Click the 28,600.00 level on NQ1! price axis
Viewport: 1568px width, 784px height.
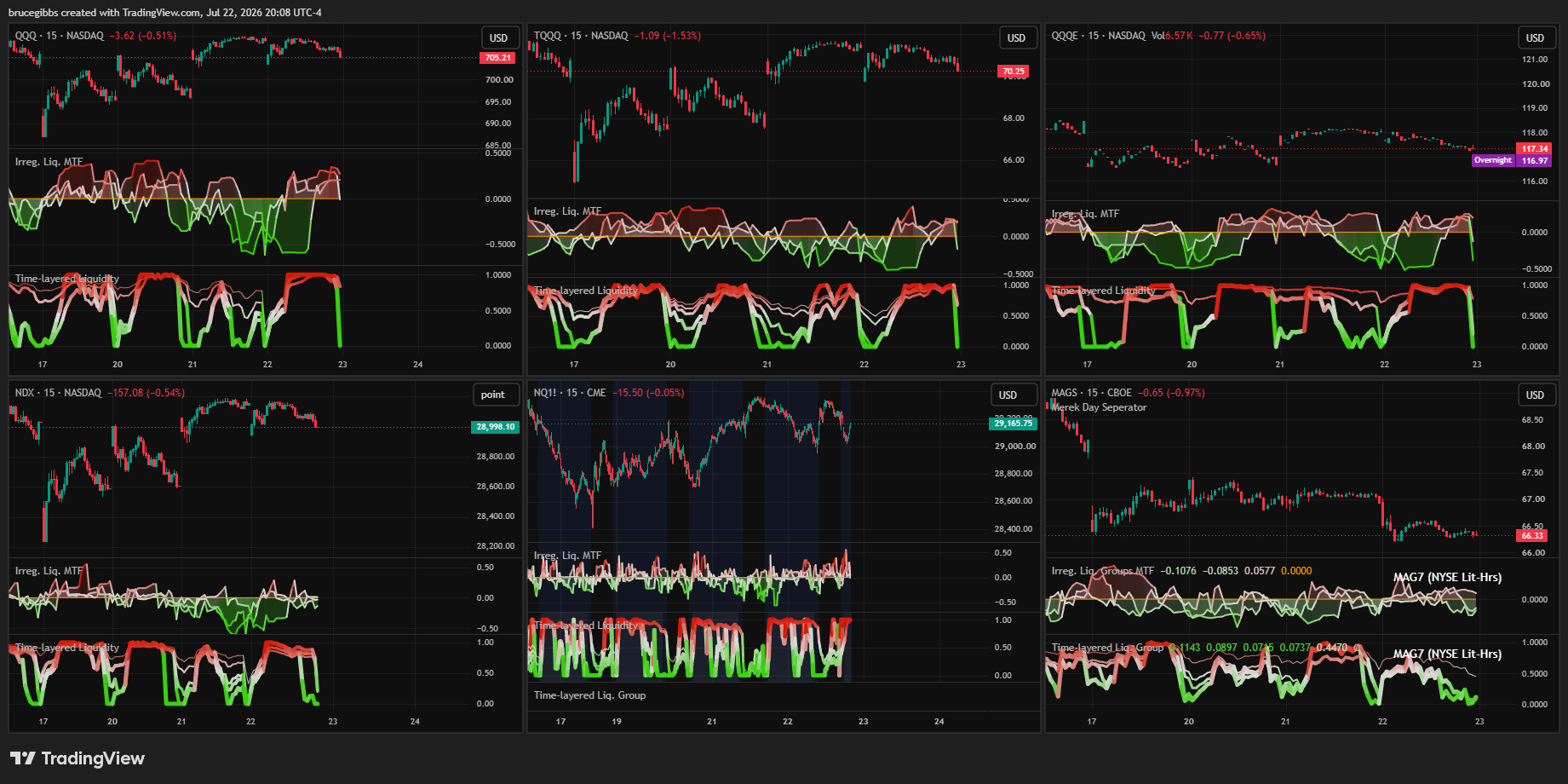(x=1014, y=501)
